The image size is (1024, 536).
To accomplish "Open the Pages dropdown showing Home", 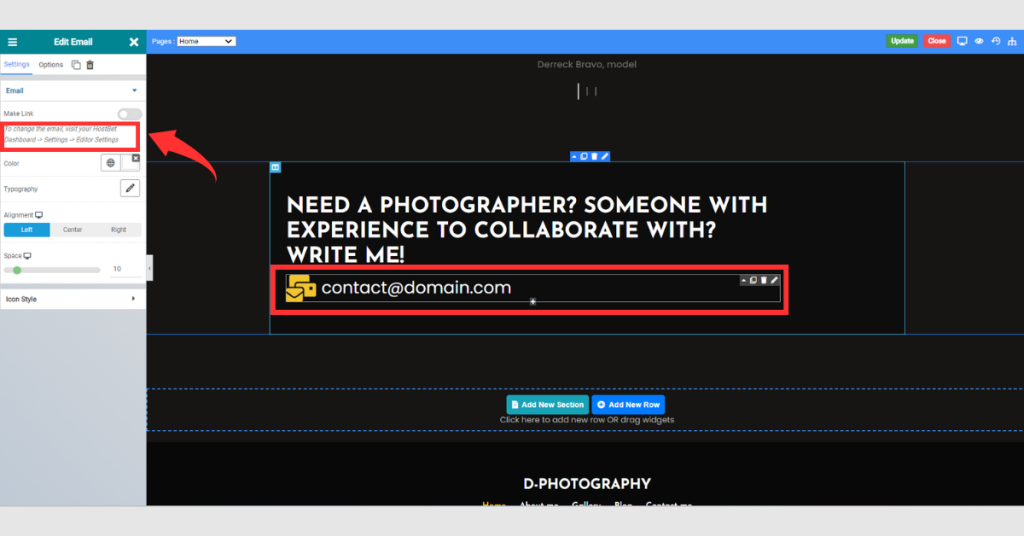I will click(206, 41).
